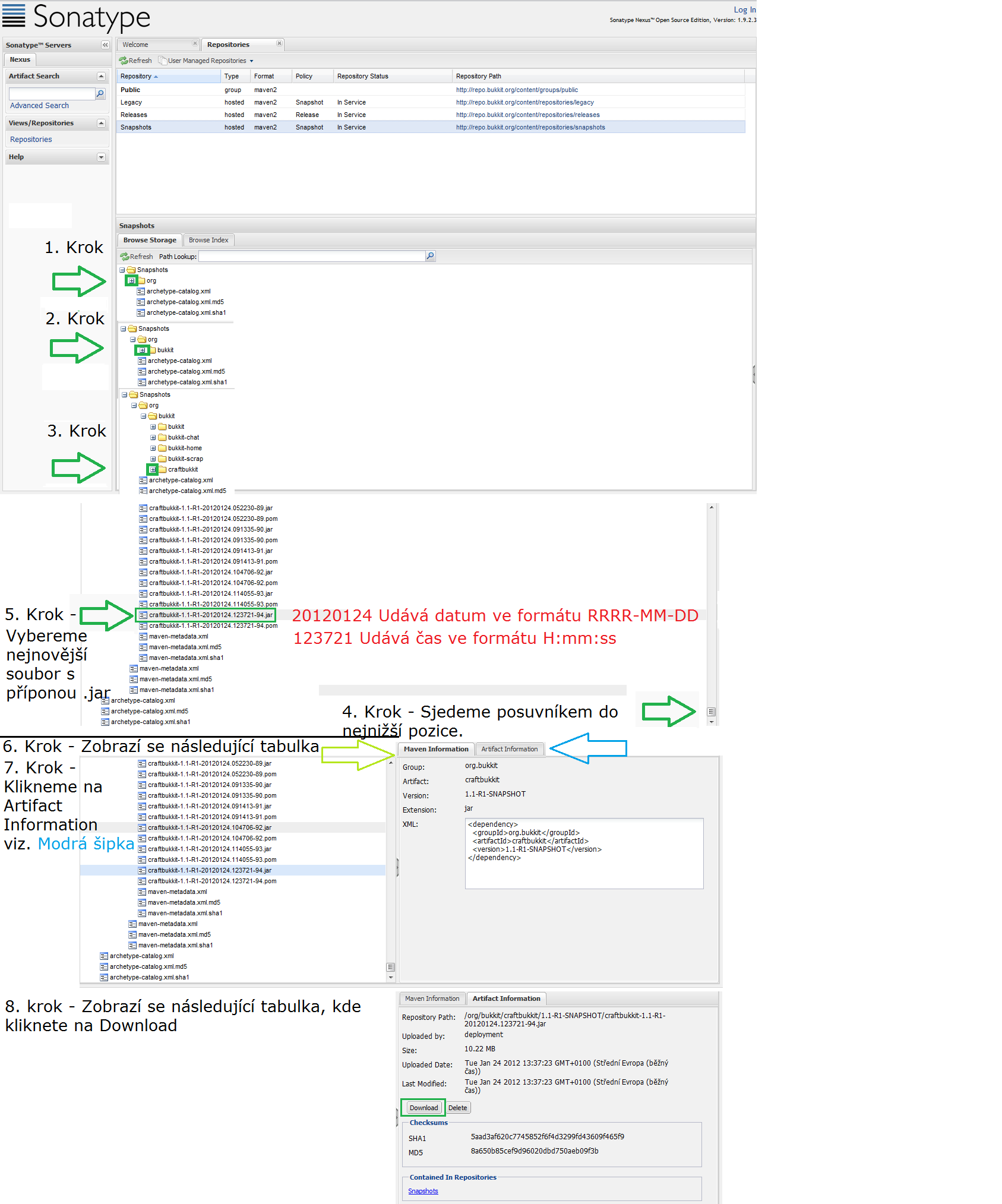Open the Repositories link in sidebar
Screen dimensions: 1002x1204
(31, 139)
